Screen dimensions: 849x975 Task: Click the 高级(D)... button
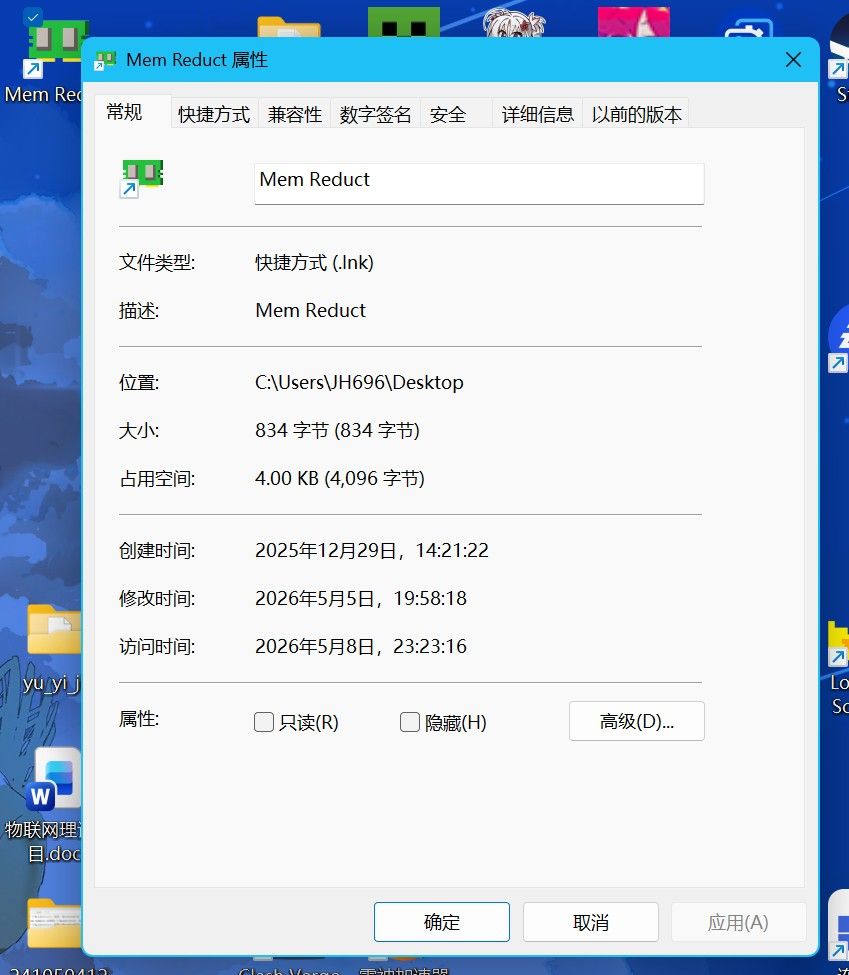[636, 721]
